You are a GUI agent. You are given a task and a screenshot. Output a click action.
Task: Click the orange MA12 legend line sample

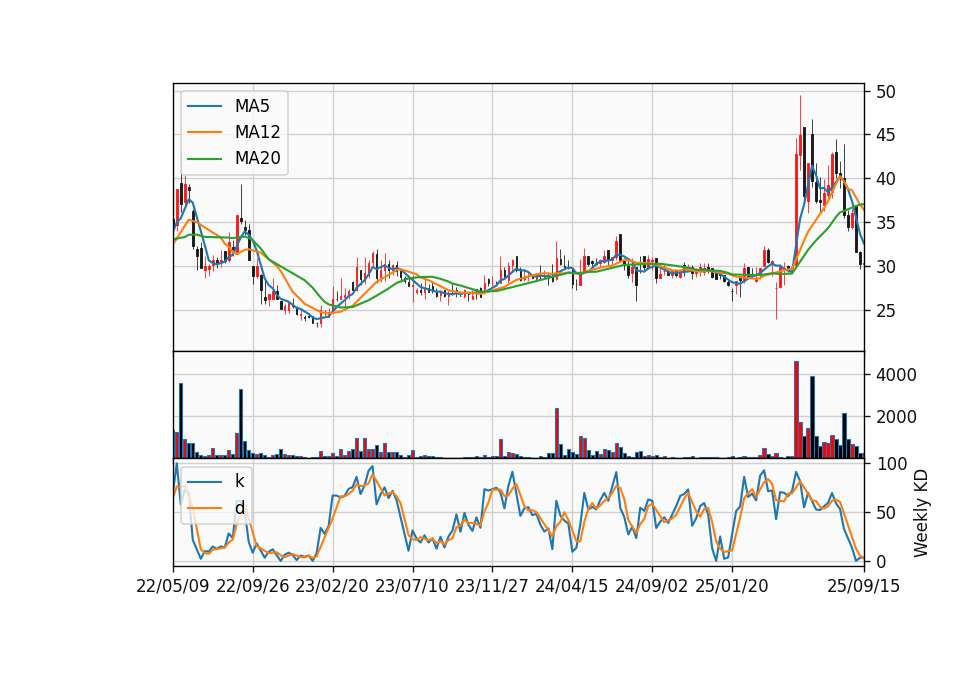pyautogui.click(x=204, y=132)
